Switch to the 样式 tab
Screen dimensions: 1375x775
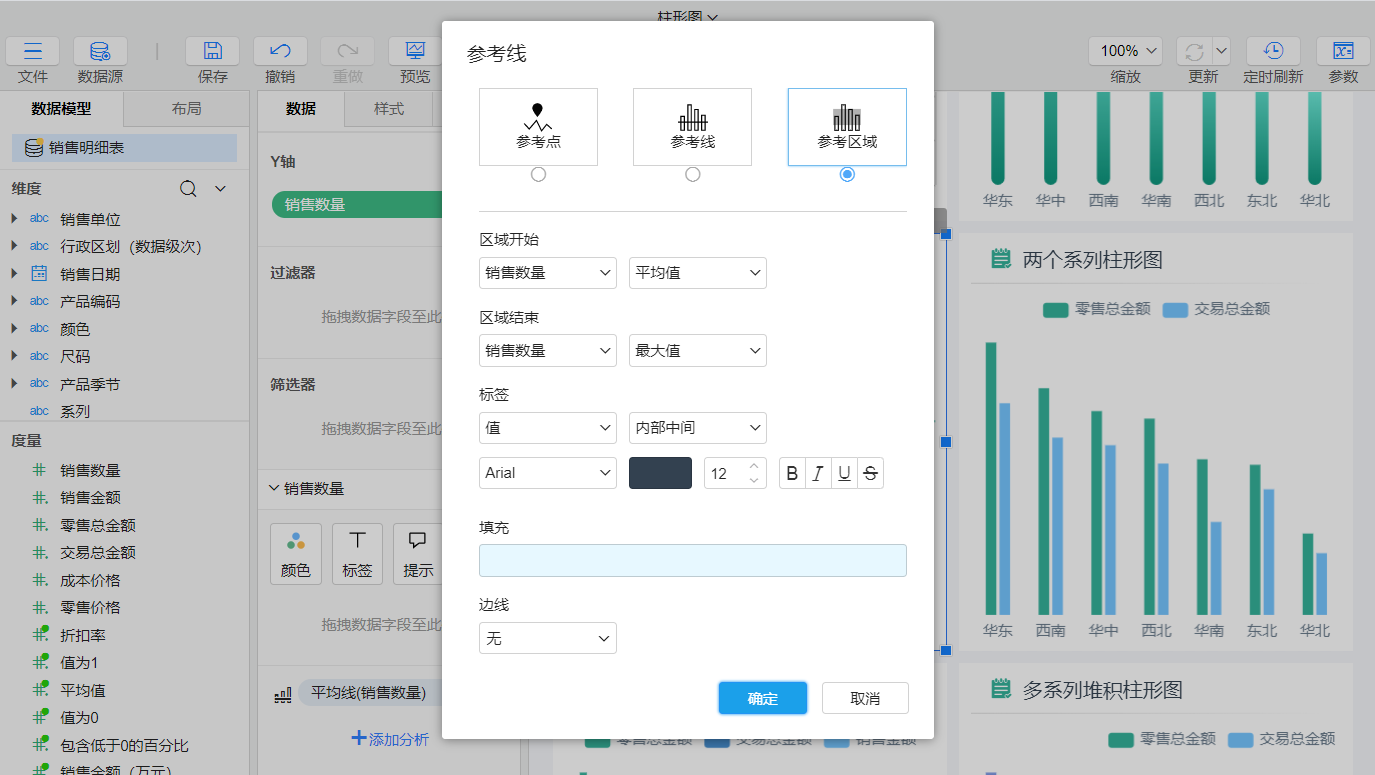(x=389, y=109)
